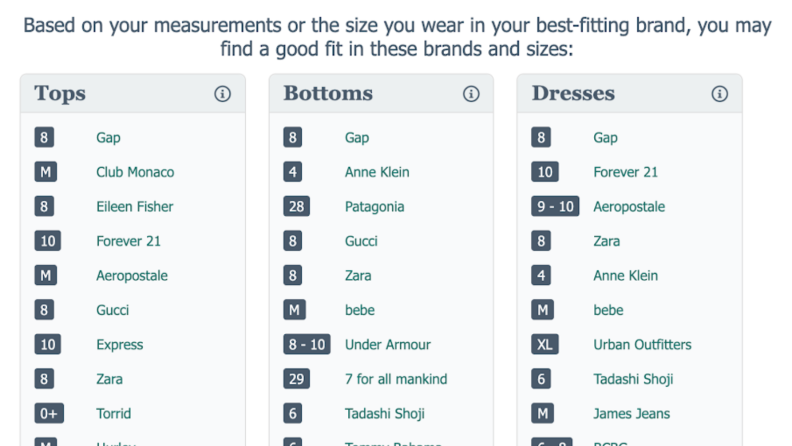The width and height of the screenshot is (792, 446).
Task: Open Club Monaco link in Tops
Action: point(135,172)
